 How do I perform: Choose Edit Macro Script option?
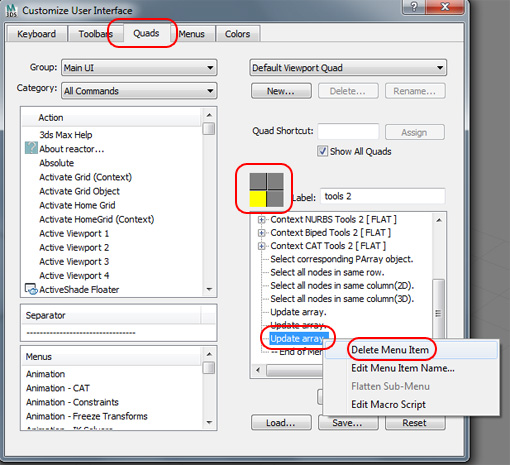[x=411, y=404]
